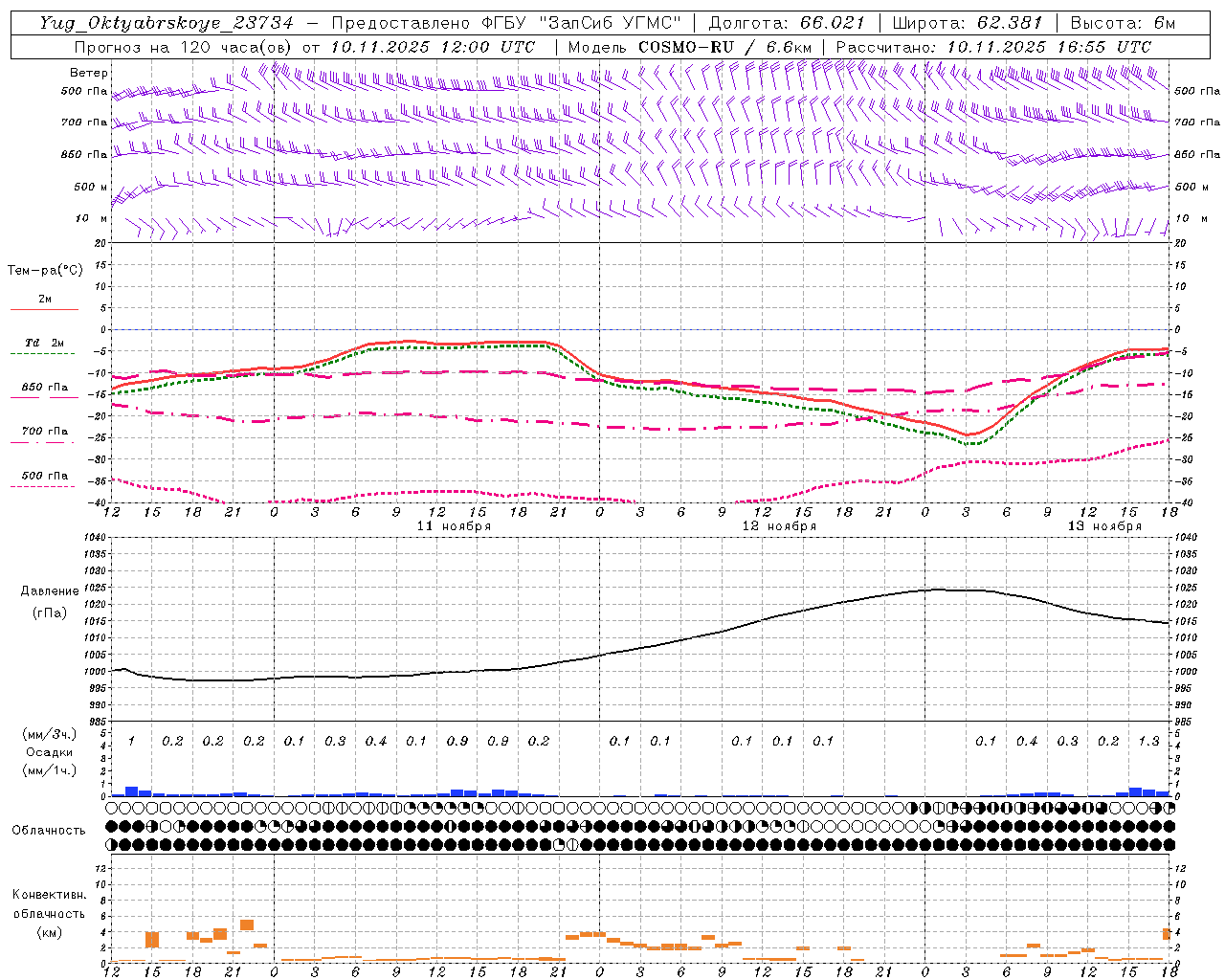The height and width of the screenshot is (980, 1225).
Task: Click the longitude value 'Долгота: 66.021'
Action: point(787,23)
